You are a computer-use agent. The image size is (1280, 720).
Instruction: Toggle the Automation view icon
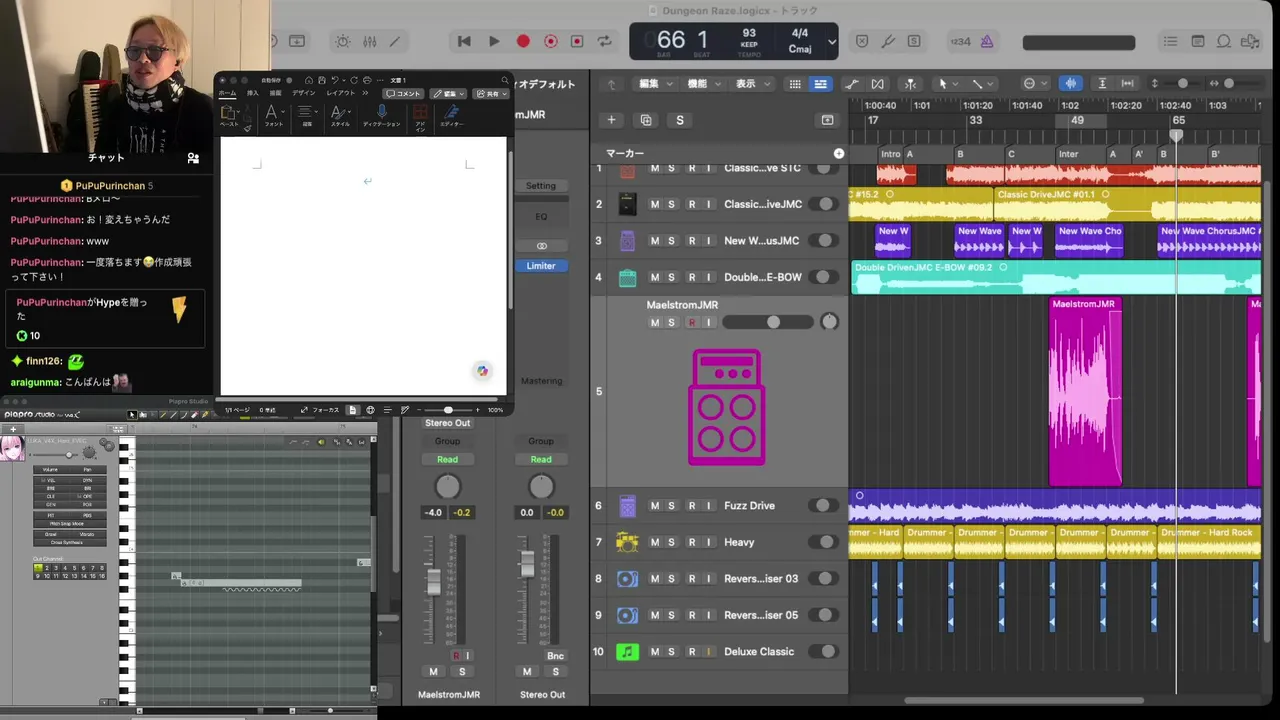tap(851, 84)
